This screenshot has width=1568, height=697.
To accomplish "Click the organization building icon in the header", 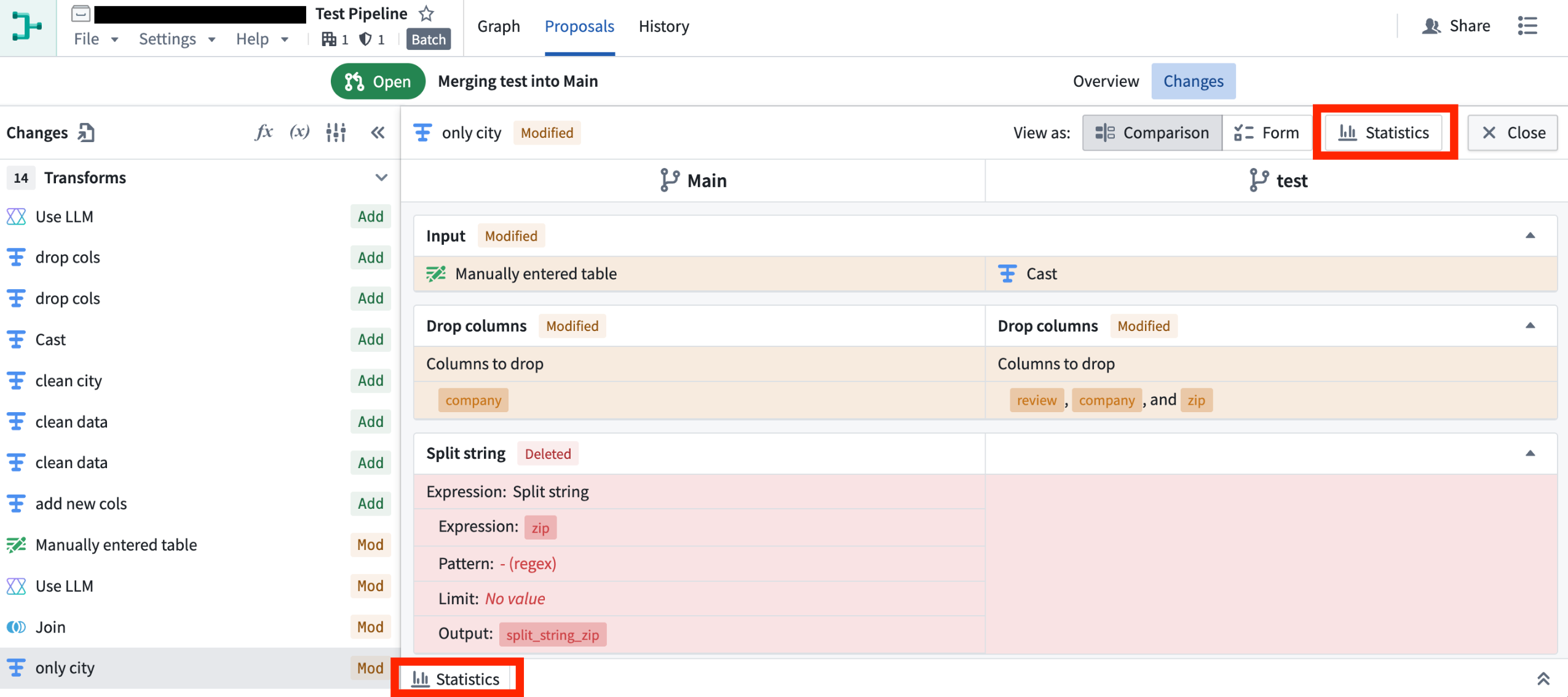I will pyautogui.click(x=330, y=39).
